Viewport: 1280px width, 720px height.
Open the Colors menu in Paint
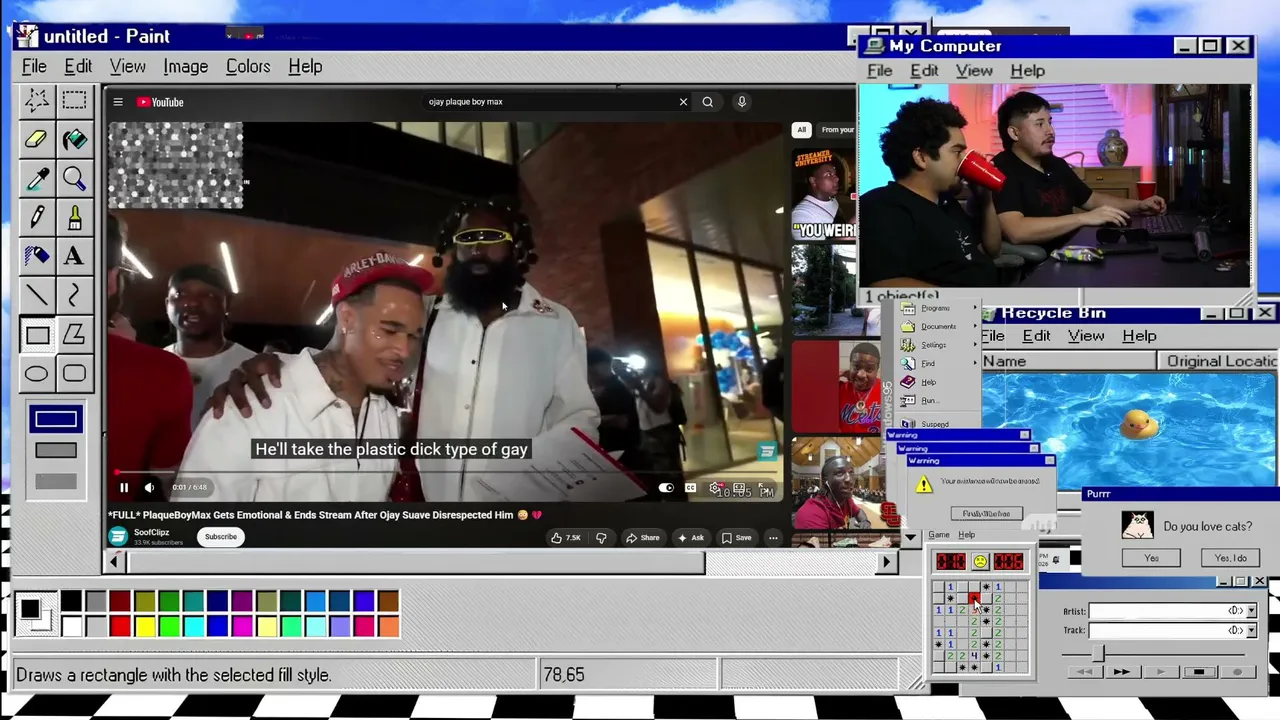248,67
